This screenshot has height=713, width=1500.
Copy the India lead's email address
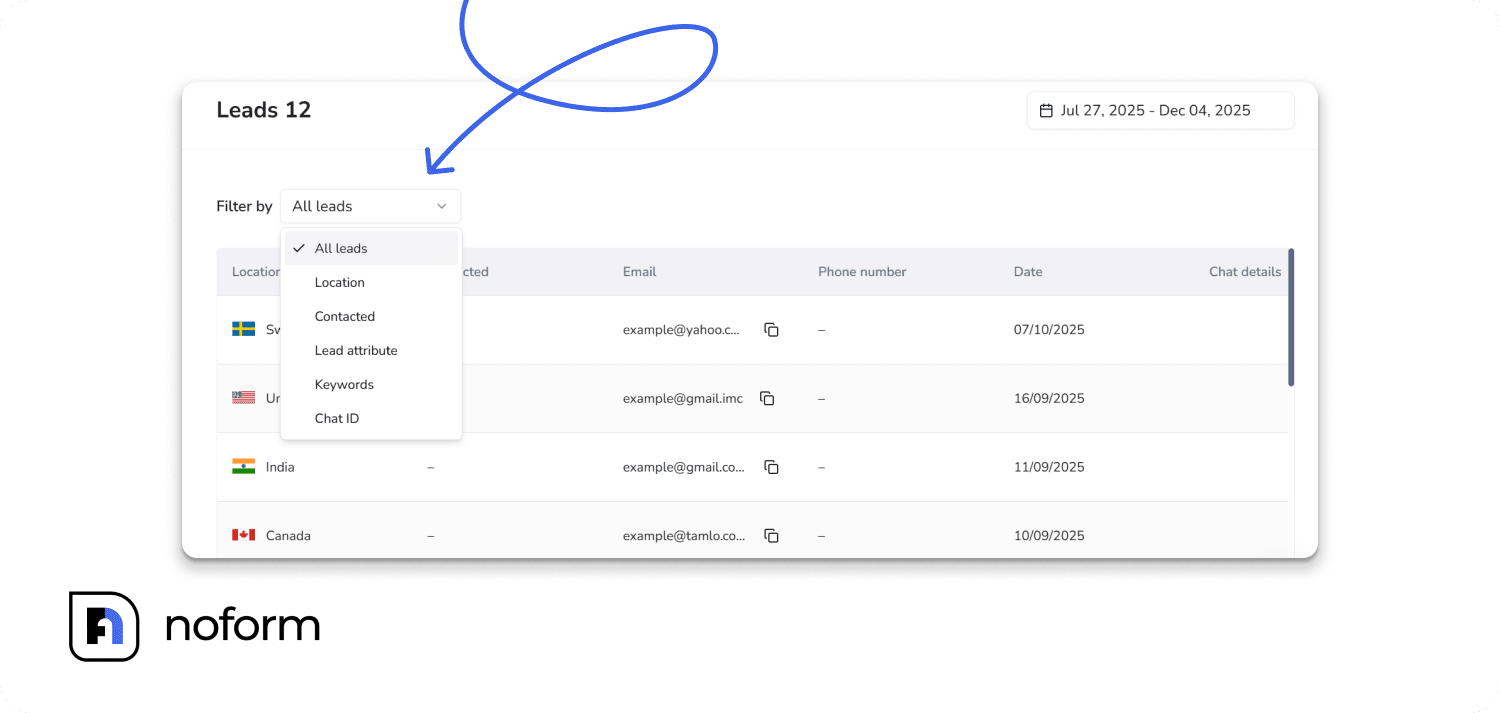(x=771, y=466)
